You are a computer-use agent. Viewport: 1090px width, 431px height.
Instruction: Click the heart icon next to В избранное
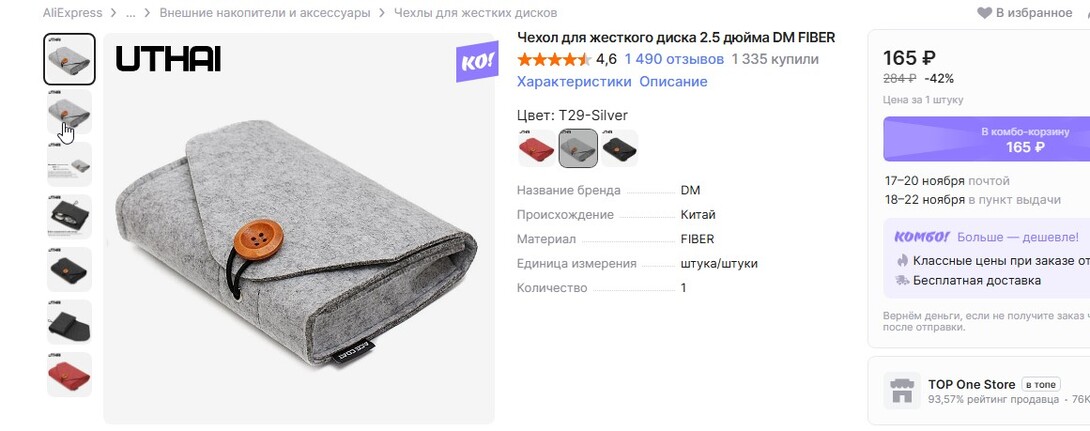(x=984, y=13)
